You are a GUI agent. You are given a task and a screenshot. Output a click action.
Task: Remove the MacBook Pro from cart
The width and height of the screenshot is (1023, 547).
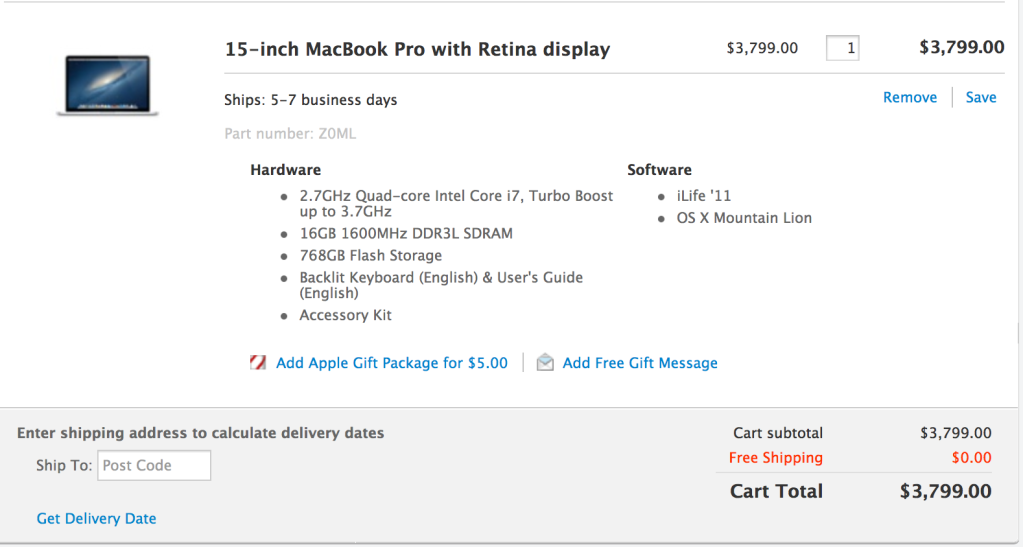[x=909, y=97]
